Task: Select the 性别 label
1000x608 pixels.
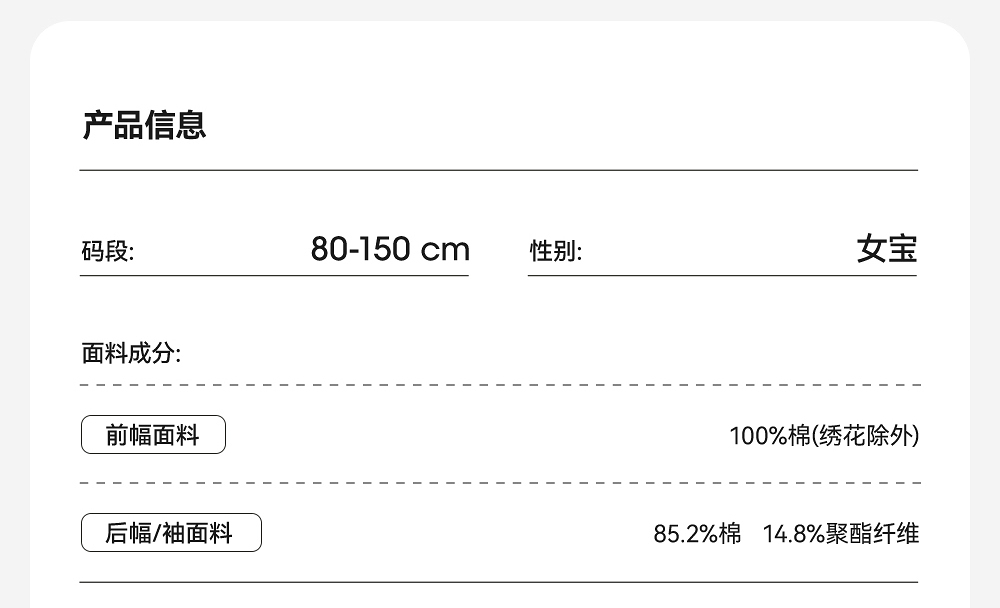Action: click(x=556, y=252)
